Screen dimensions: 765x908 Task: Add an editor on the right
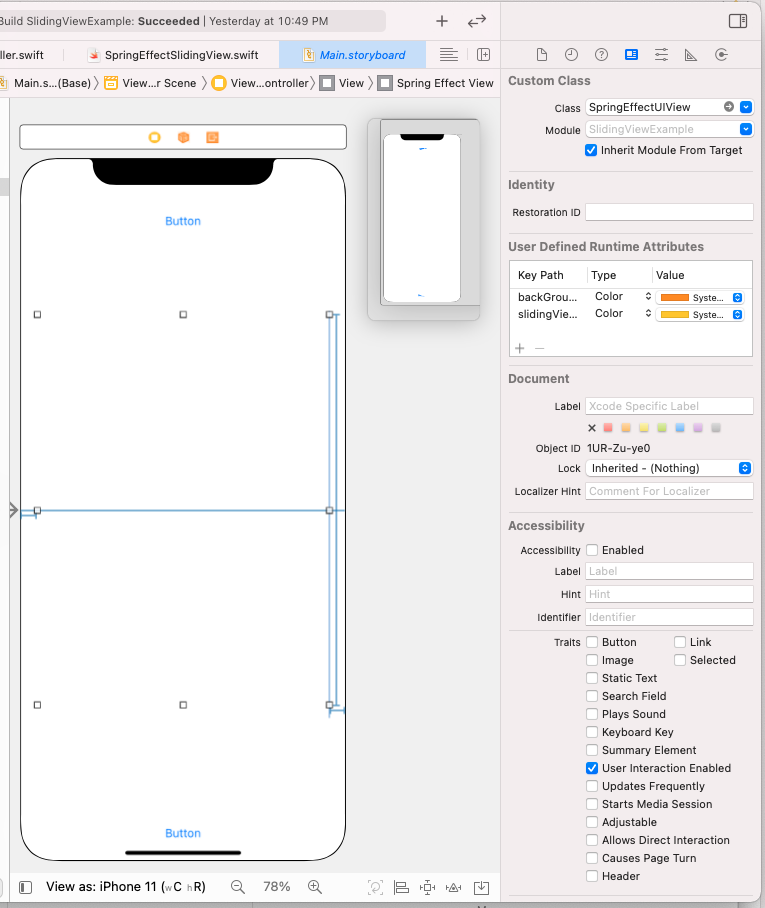point(484,55)
